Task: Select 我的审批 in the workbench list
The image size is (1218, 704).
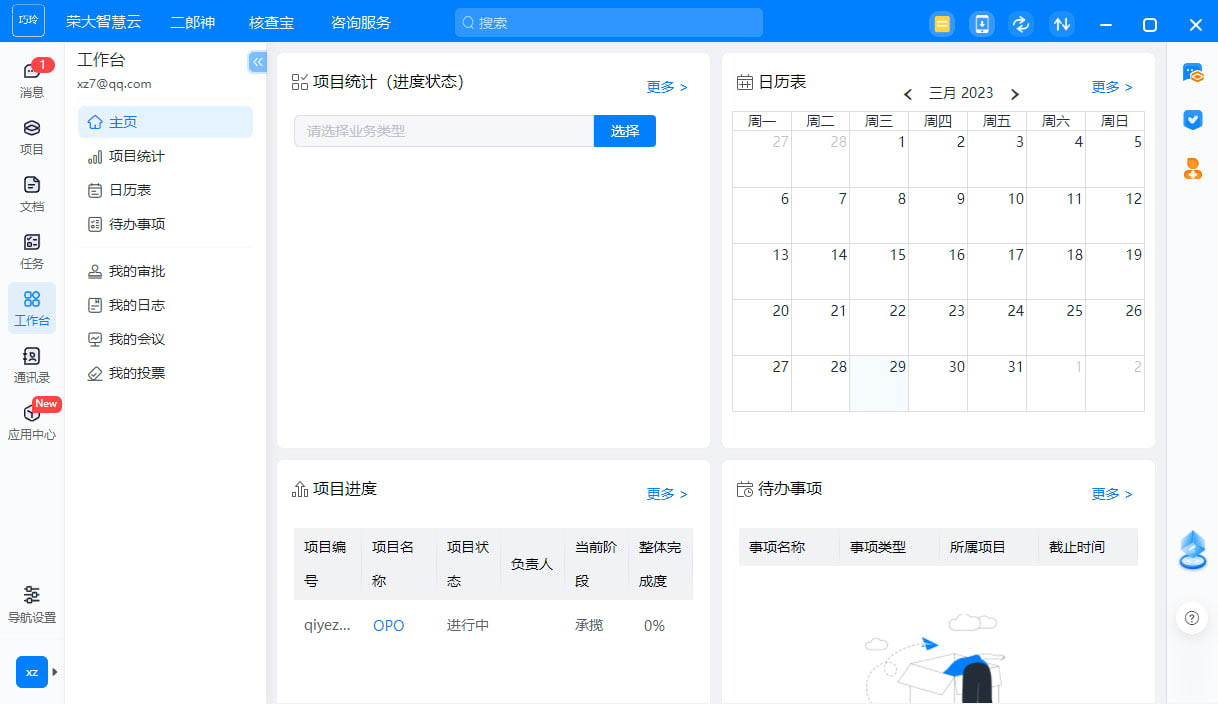Action: tap(137, 271)
